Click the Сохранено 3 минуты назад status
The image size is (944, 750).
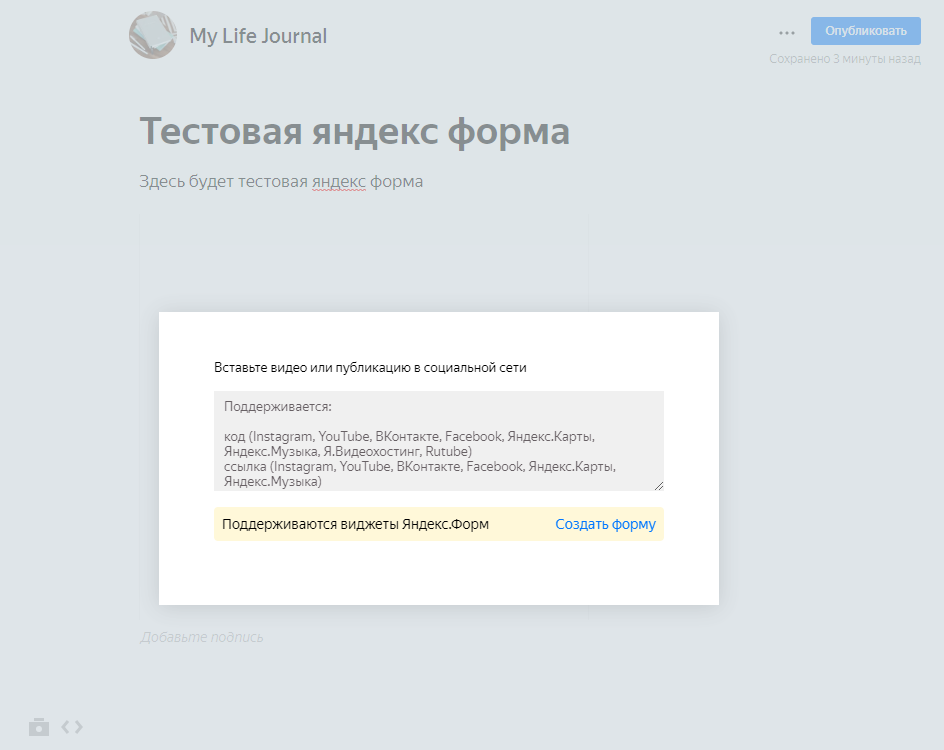tap(845, 59)
